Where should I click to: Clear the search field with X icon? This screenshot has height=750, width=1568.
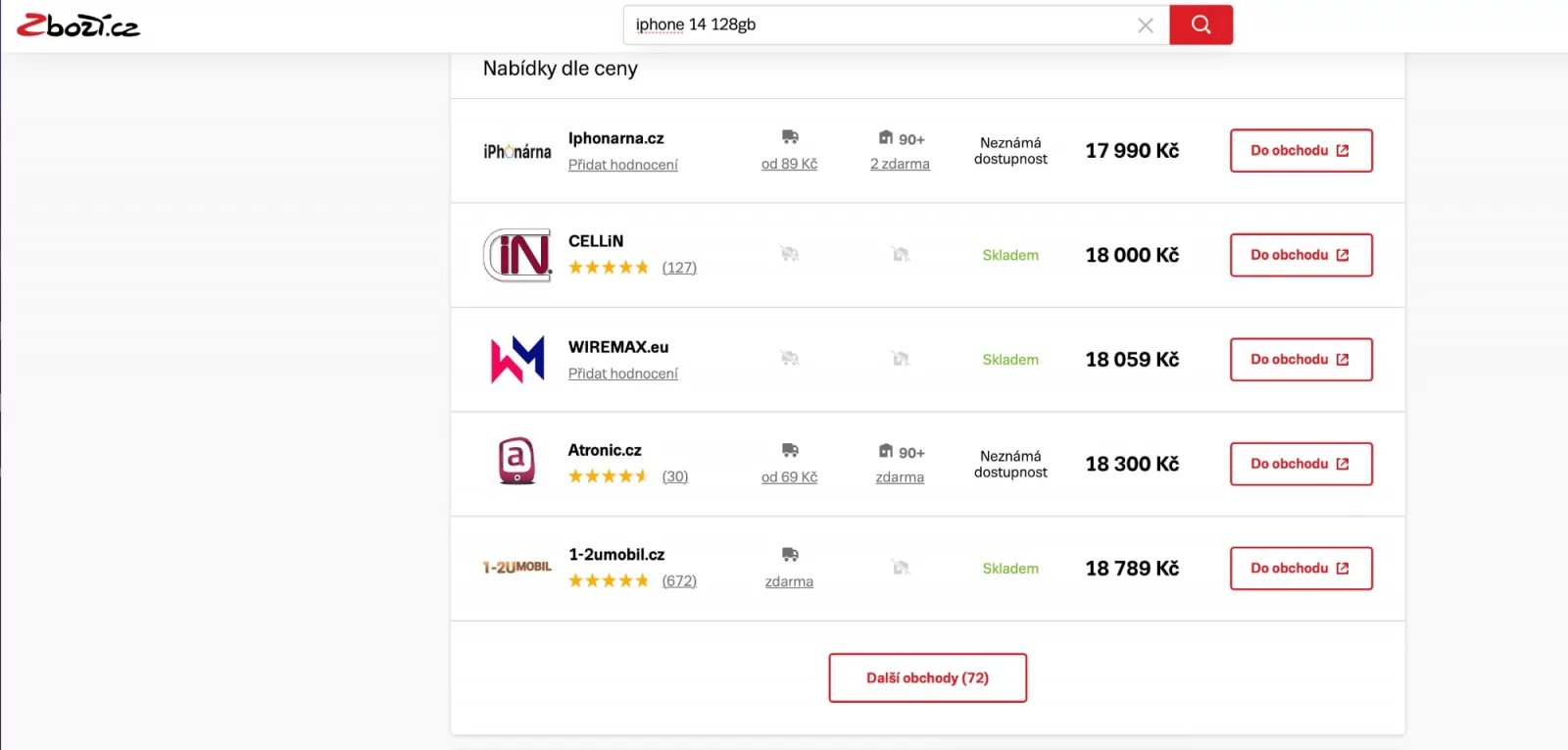[1145, 25]
